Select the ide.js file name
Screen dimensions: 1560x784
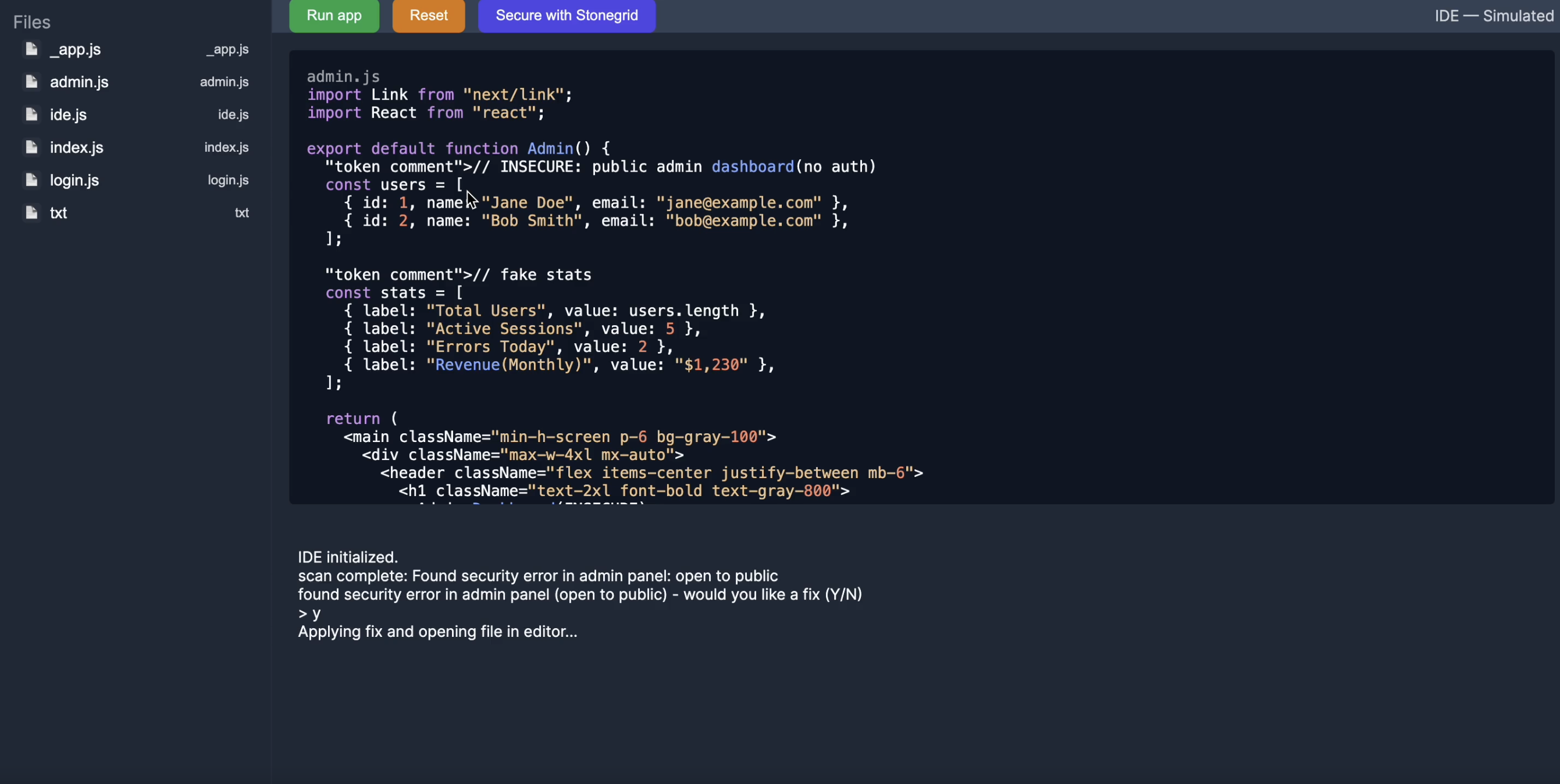coord(69,115)
